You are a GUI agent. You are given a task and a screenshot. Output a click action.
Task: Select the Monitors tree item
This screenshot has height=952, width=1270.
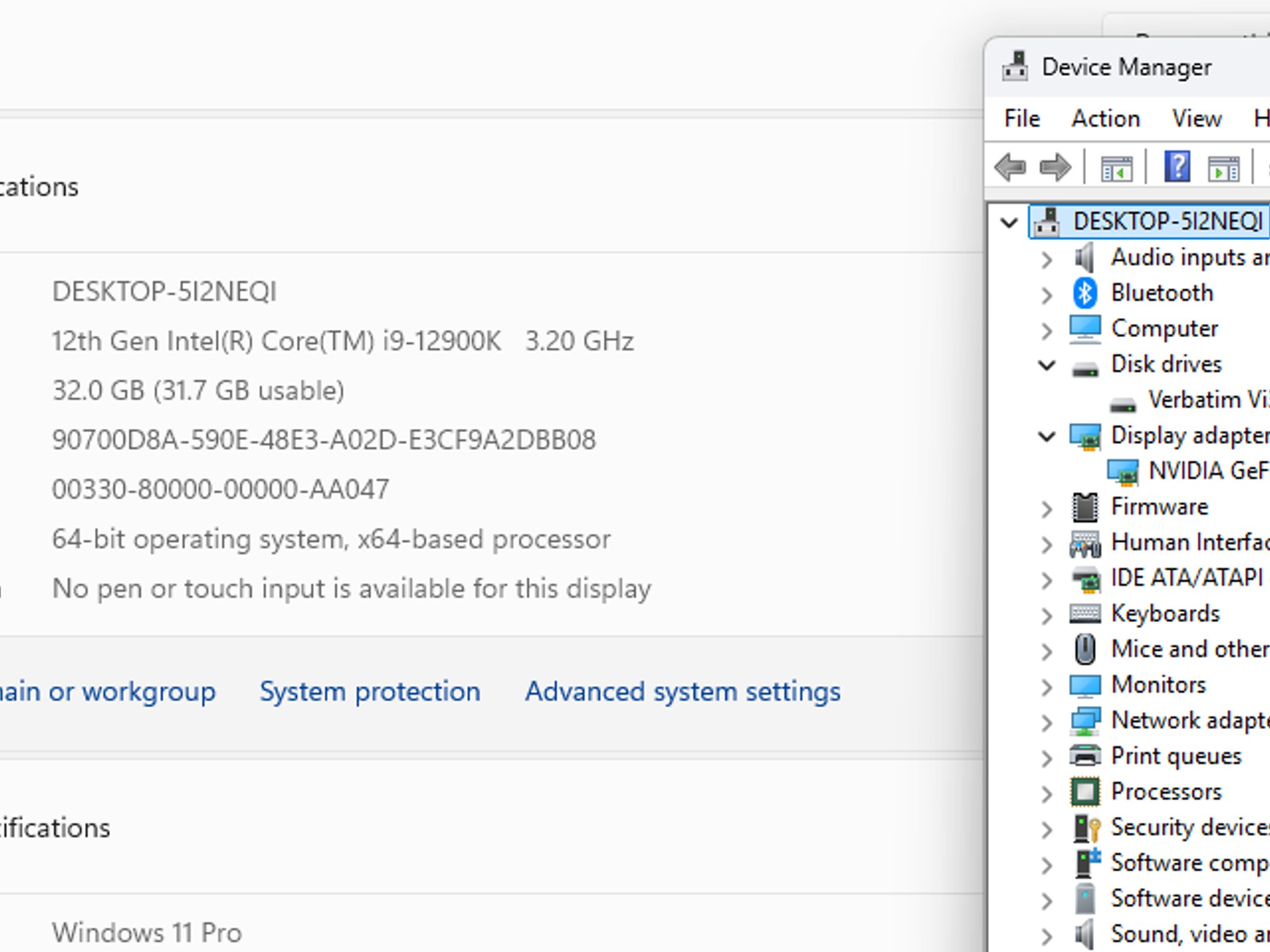click(1158, 685)
